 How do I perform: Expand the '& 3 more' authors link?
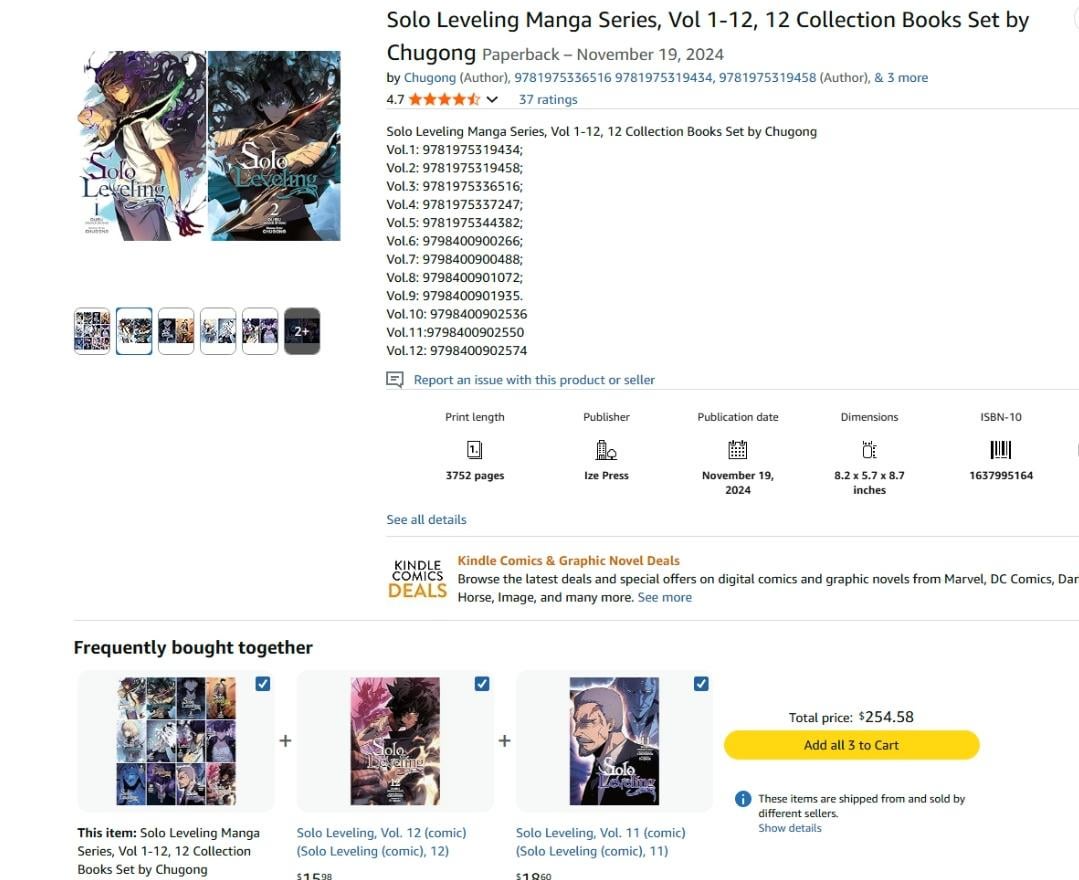(901, 78)
